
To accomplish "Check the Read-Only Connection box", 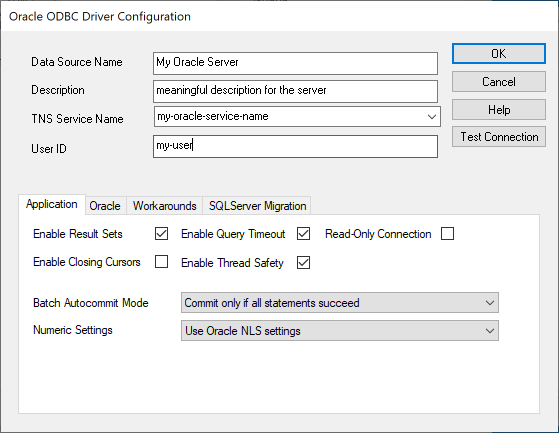I will pyautogui.click(x=447, y=234).
